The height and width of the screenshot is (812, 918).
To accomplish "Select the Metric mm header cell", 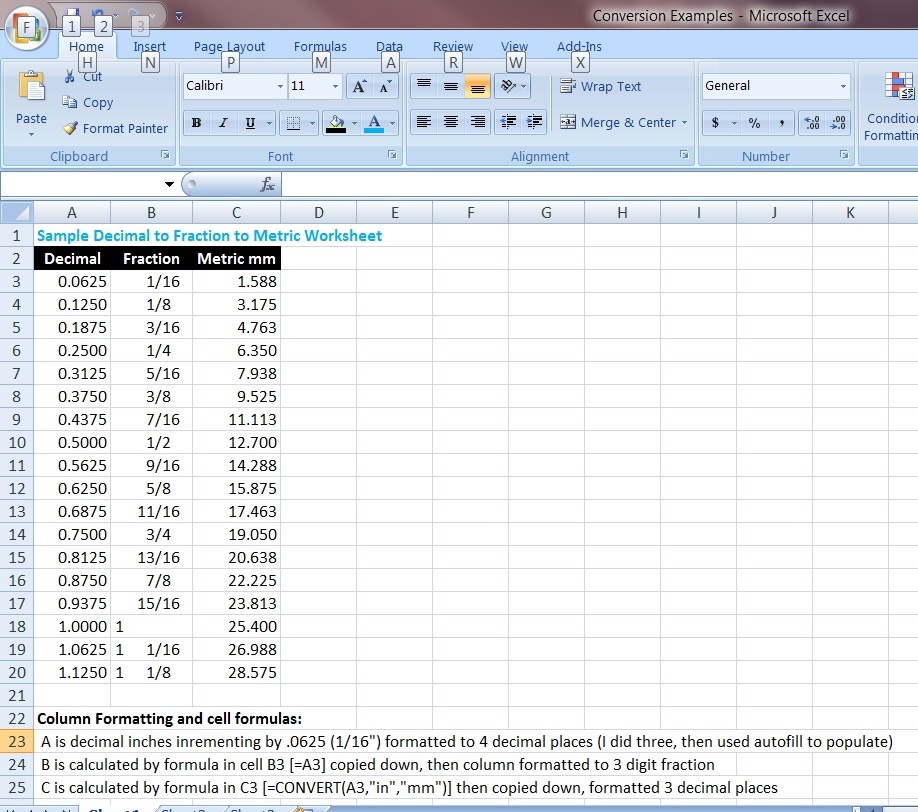I will tap(237, 259).
